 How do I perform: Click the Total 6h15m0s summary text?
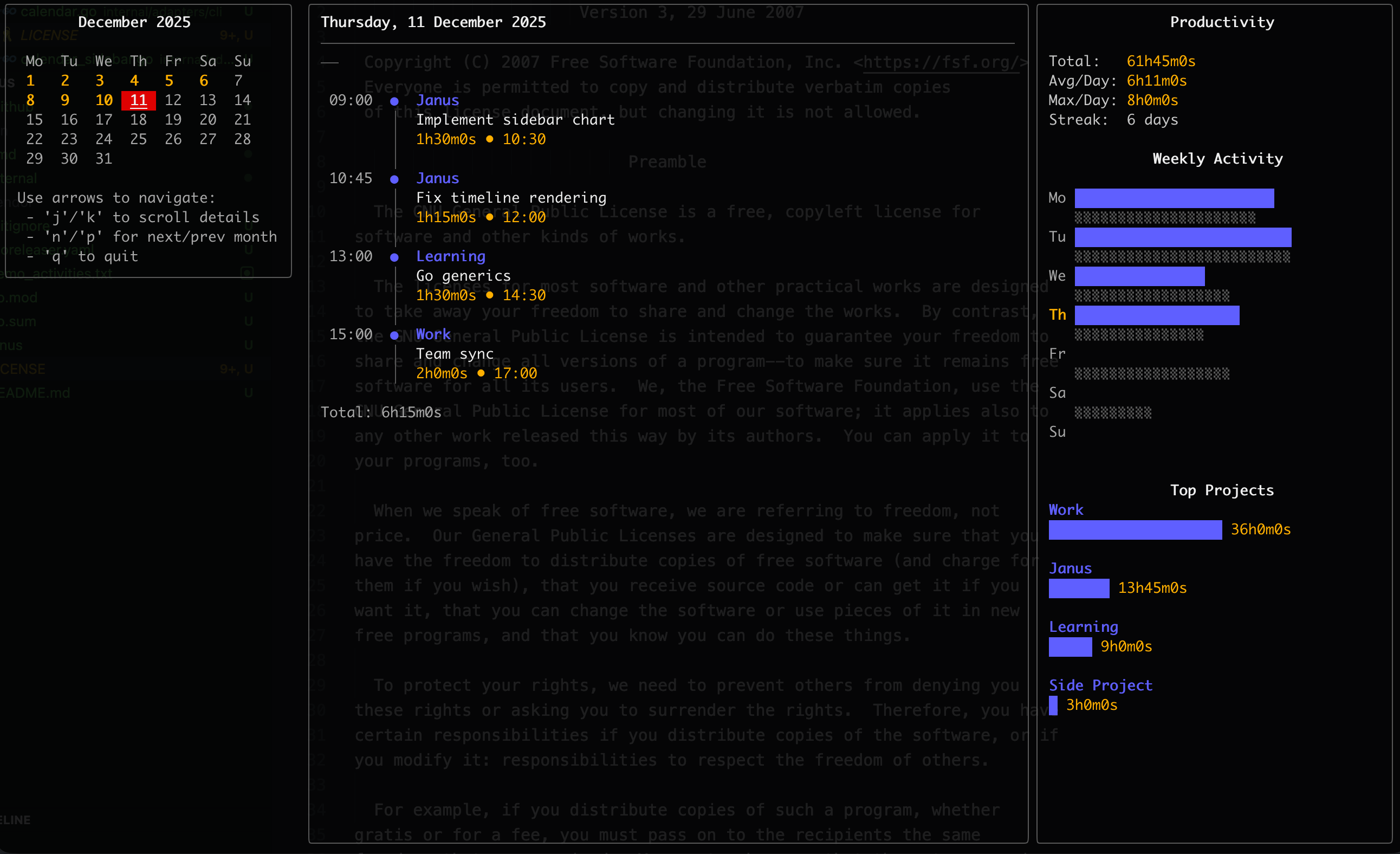pos(381,412)
